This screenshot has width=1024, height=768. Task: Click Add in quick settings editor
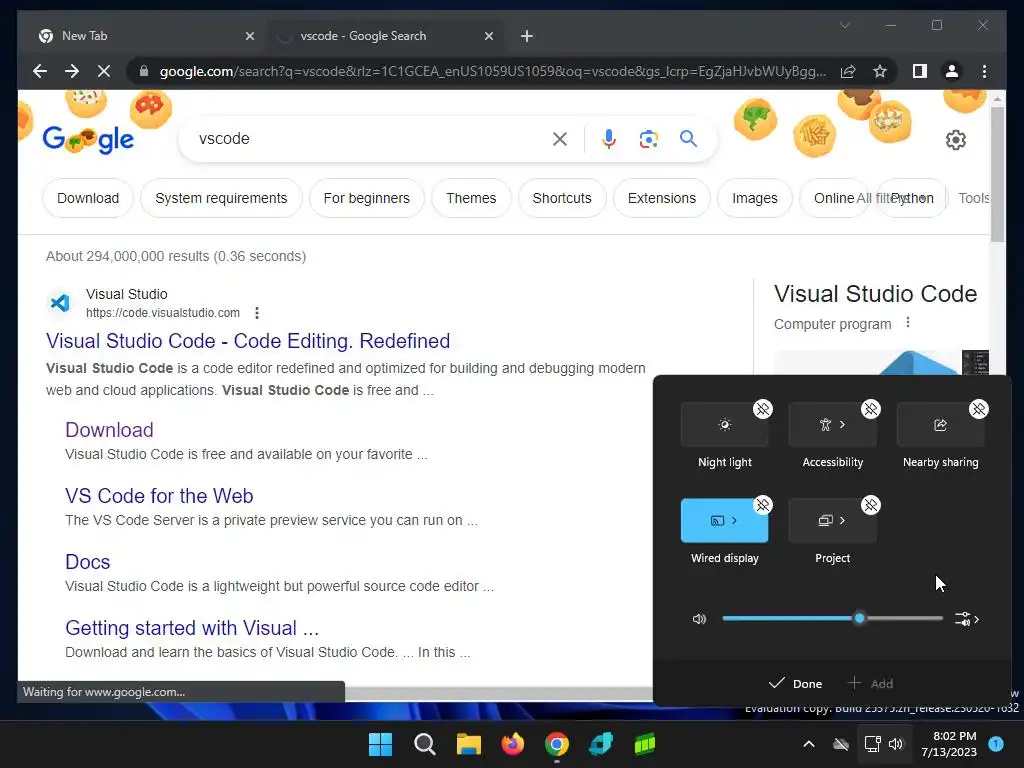coord(870,684)
